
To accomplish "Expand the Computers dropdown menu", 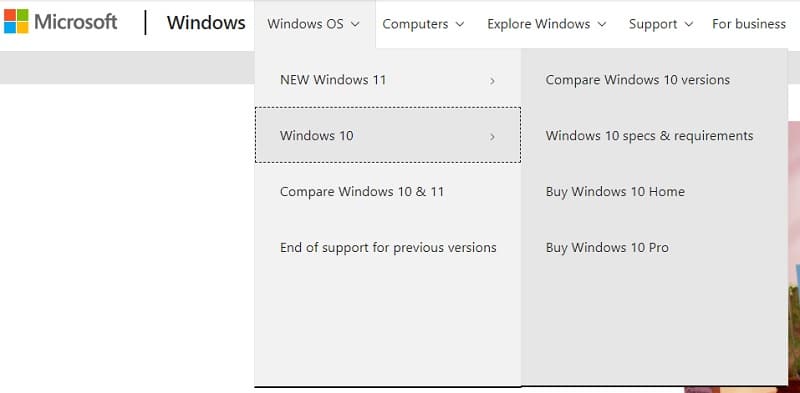I will pos(423,24).
